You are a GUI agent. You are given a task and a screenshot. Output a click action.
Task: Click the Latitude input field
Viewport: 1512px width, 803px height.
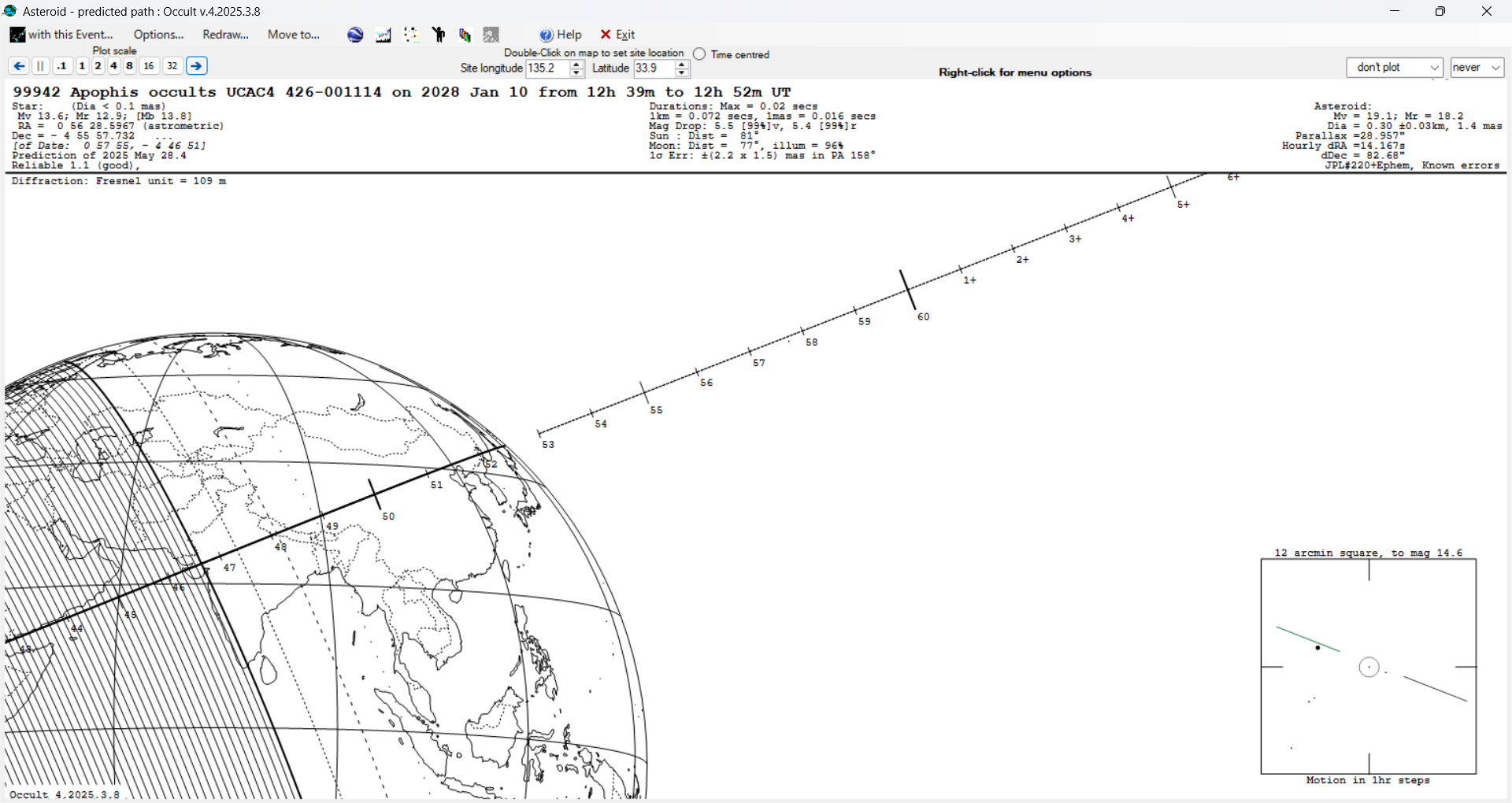pyautogui.click(x=654, y=68)
